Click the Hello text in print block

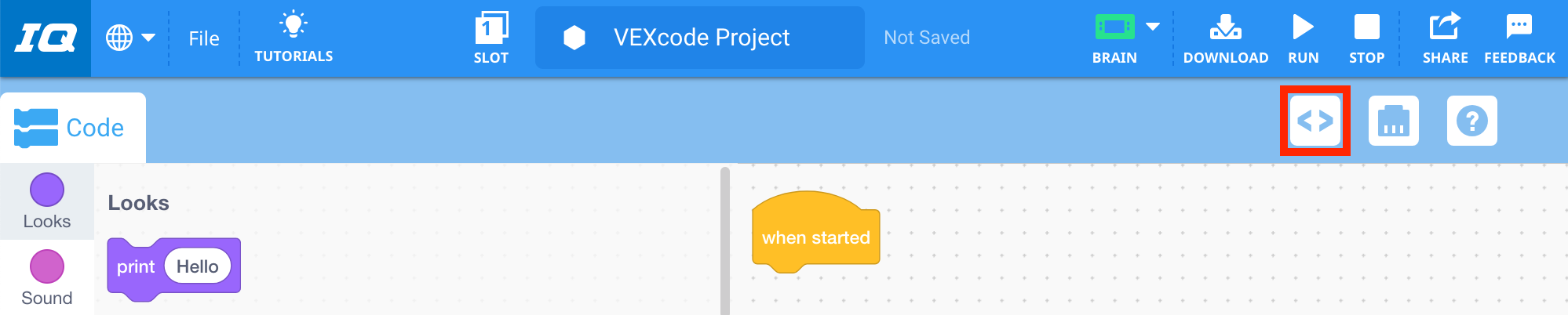point(198,266)
